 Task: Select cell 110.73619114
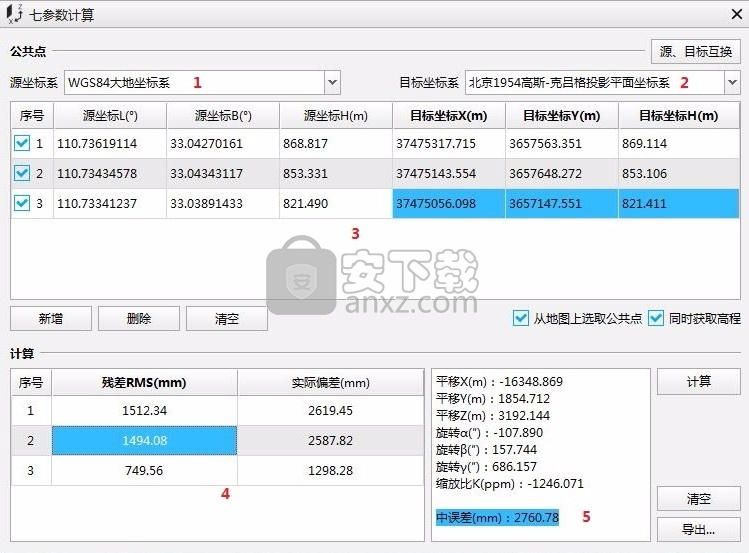pos(110,143)
